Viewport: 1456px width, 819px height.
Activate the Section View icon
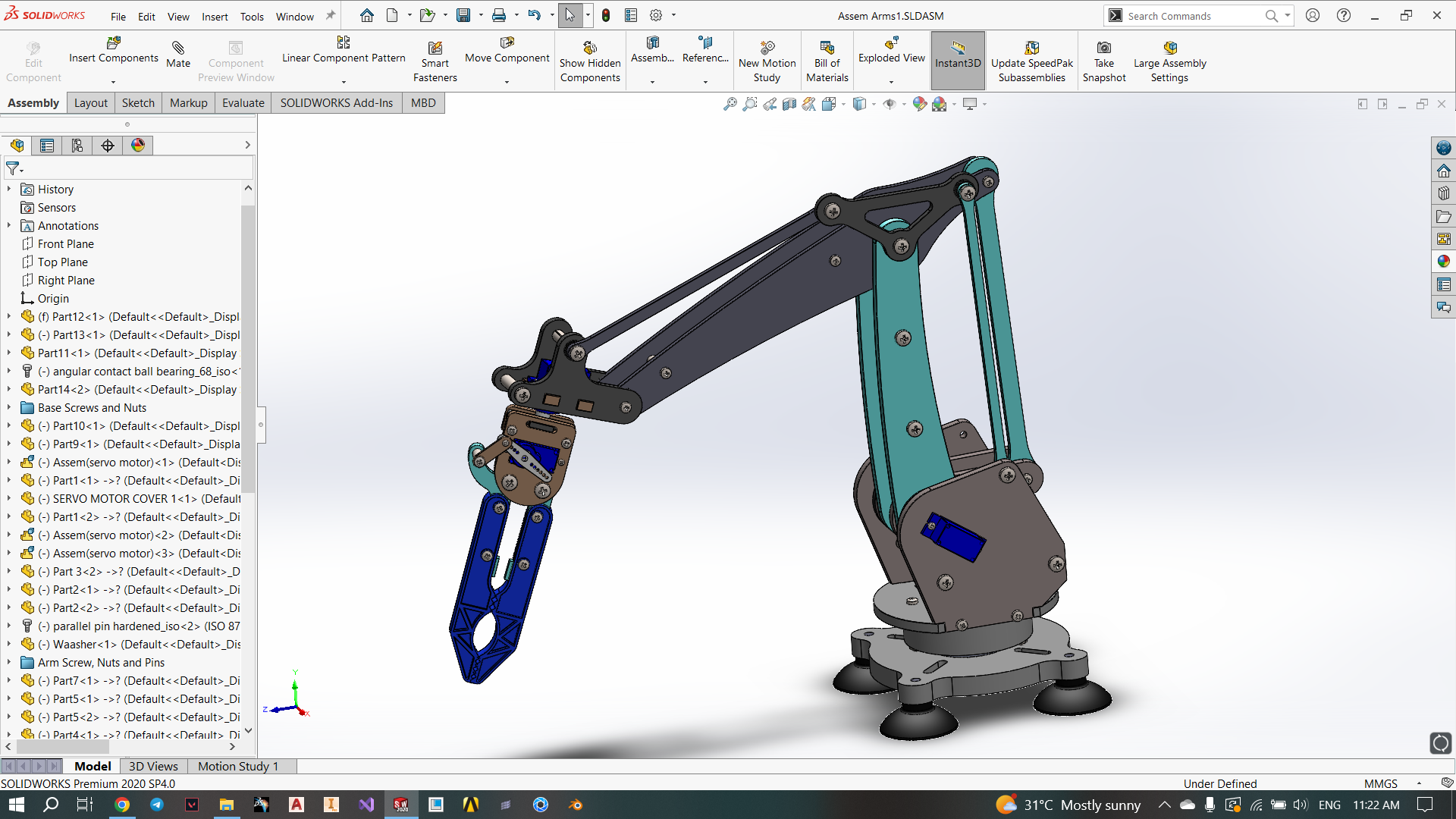789,104
